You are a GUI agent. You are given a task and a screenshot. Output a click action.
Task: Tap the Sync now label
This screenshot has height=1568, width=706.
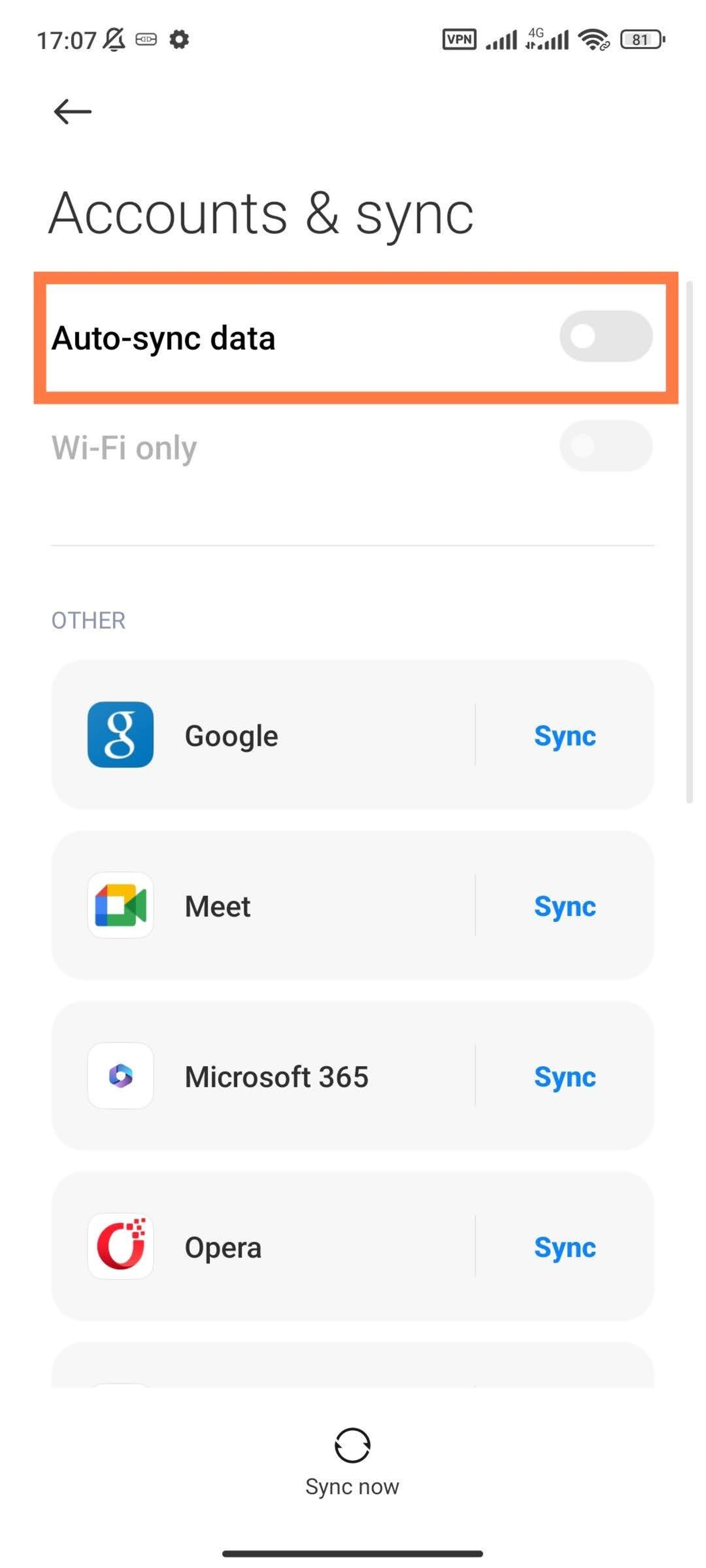tap(352, 1486)
